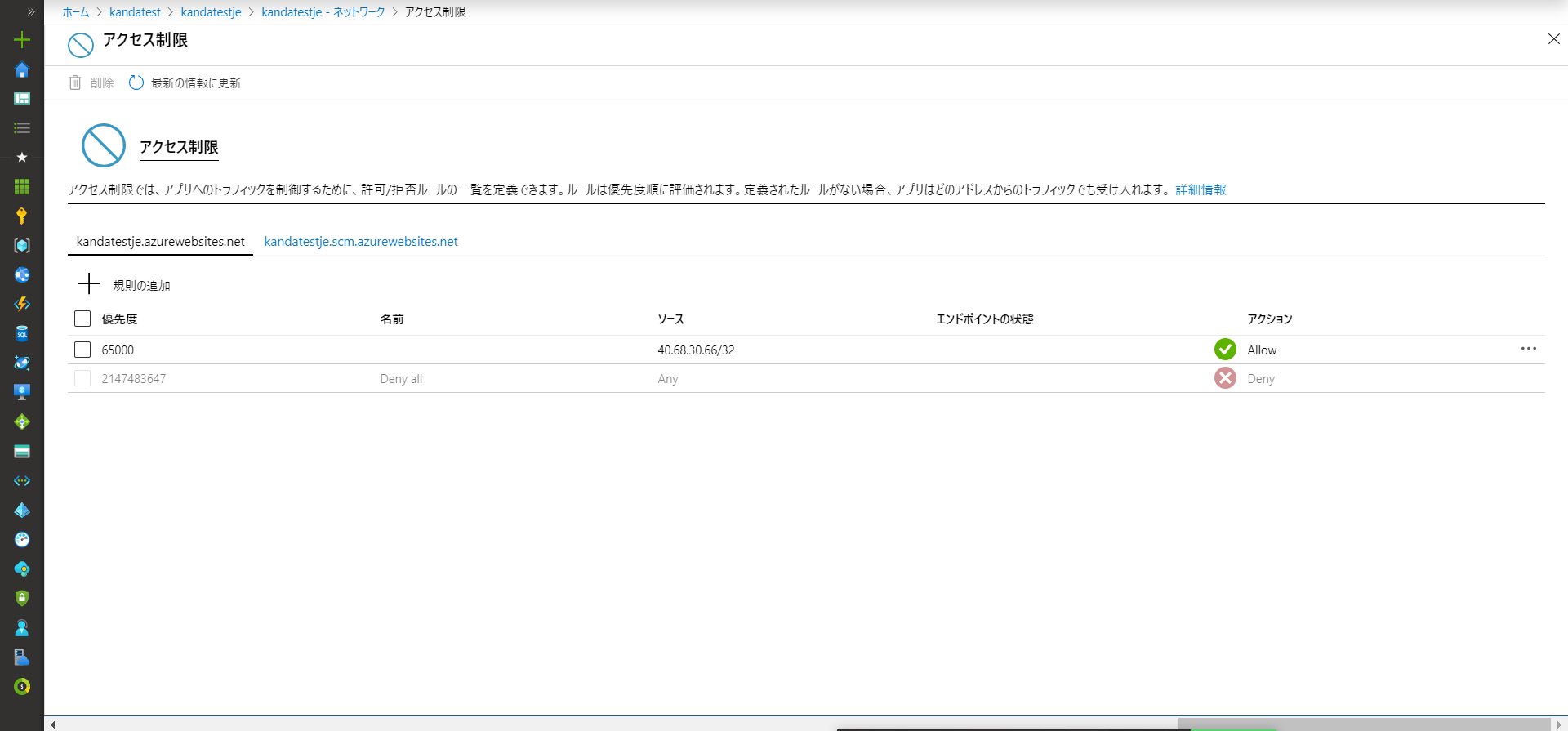
Task: Open the Home icon in the sidebar
Action: pos(22,69)
